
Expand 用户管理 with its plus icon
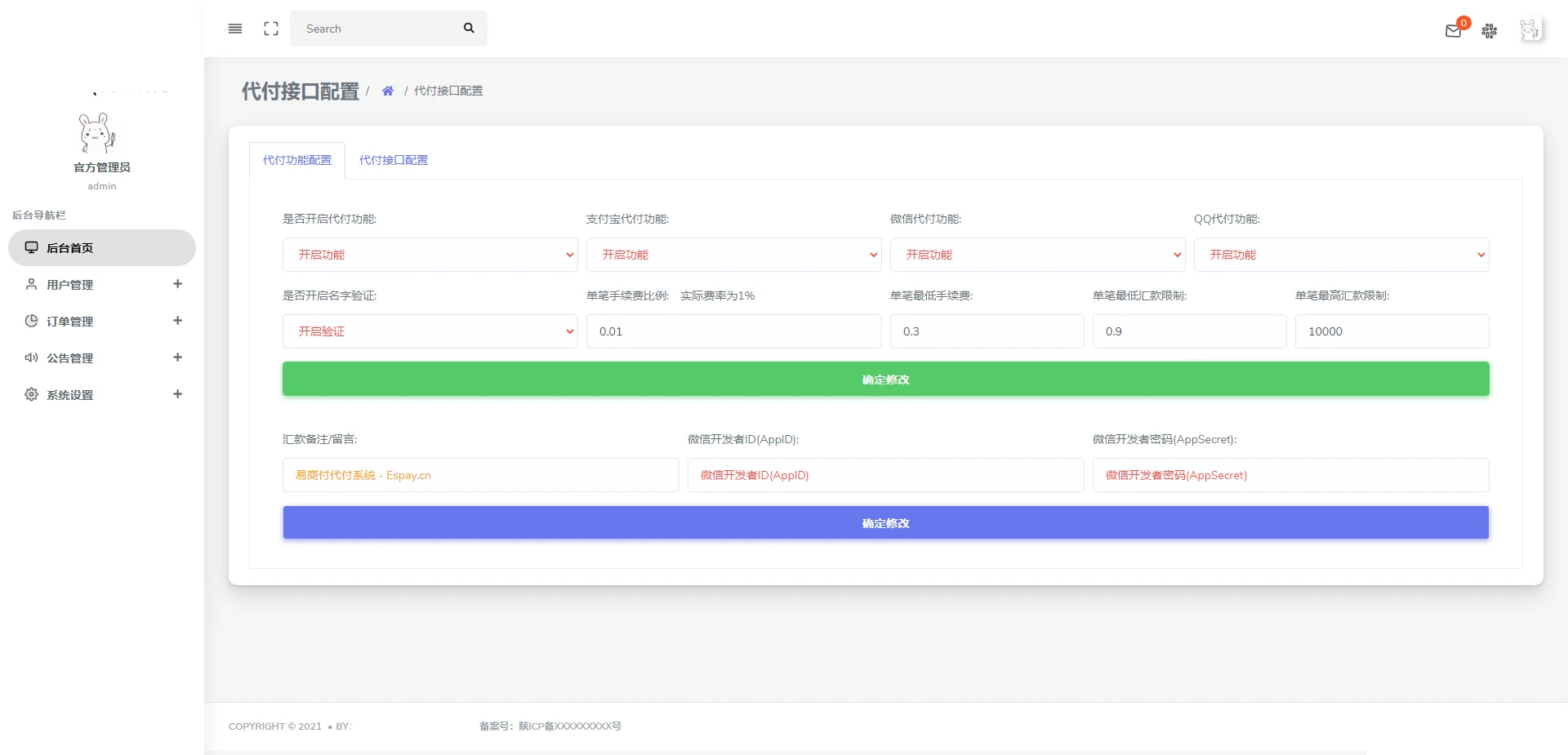coord(177,284)
